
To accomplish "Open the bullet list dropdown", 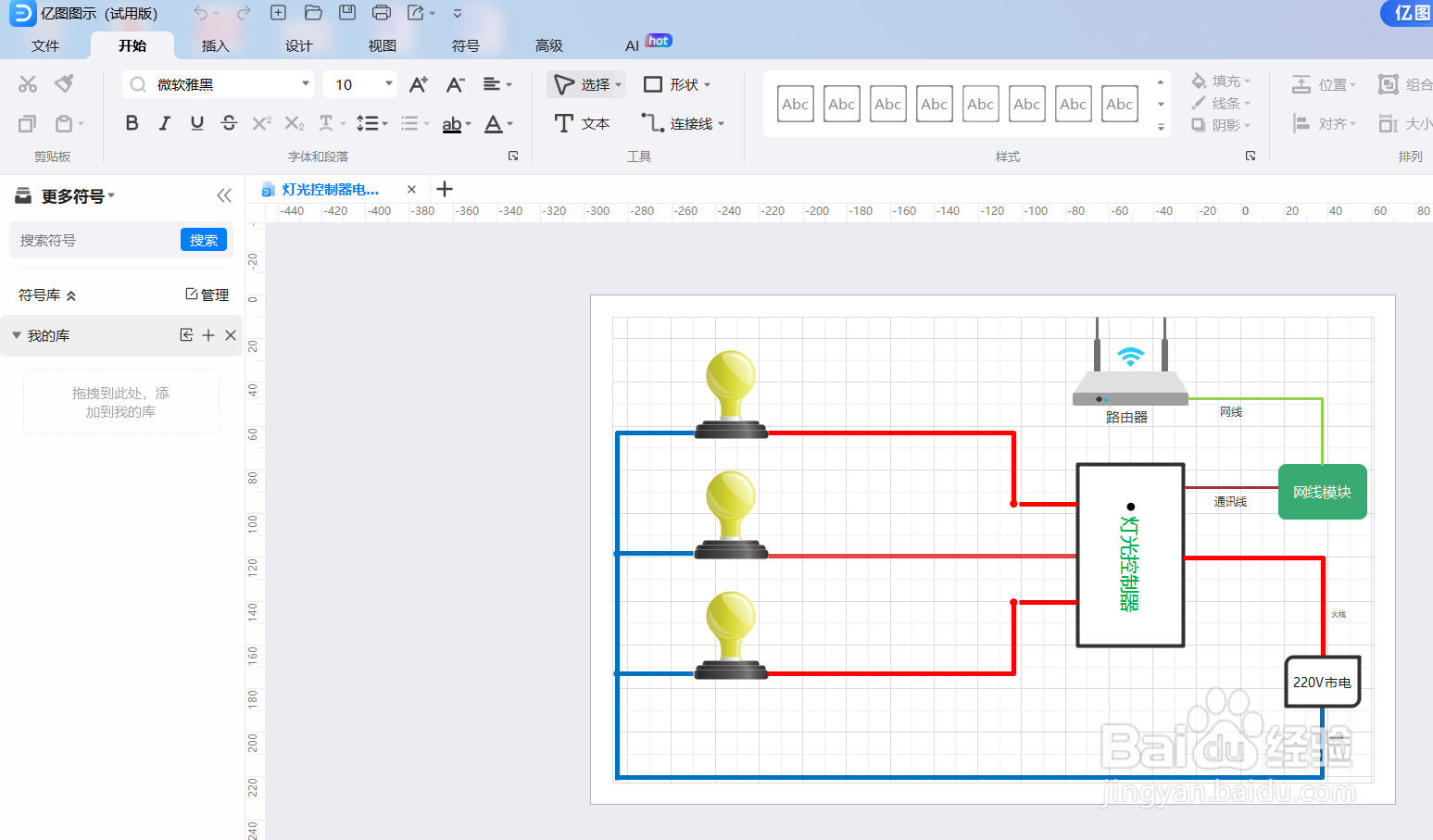I will tap(415, 123).
